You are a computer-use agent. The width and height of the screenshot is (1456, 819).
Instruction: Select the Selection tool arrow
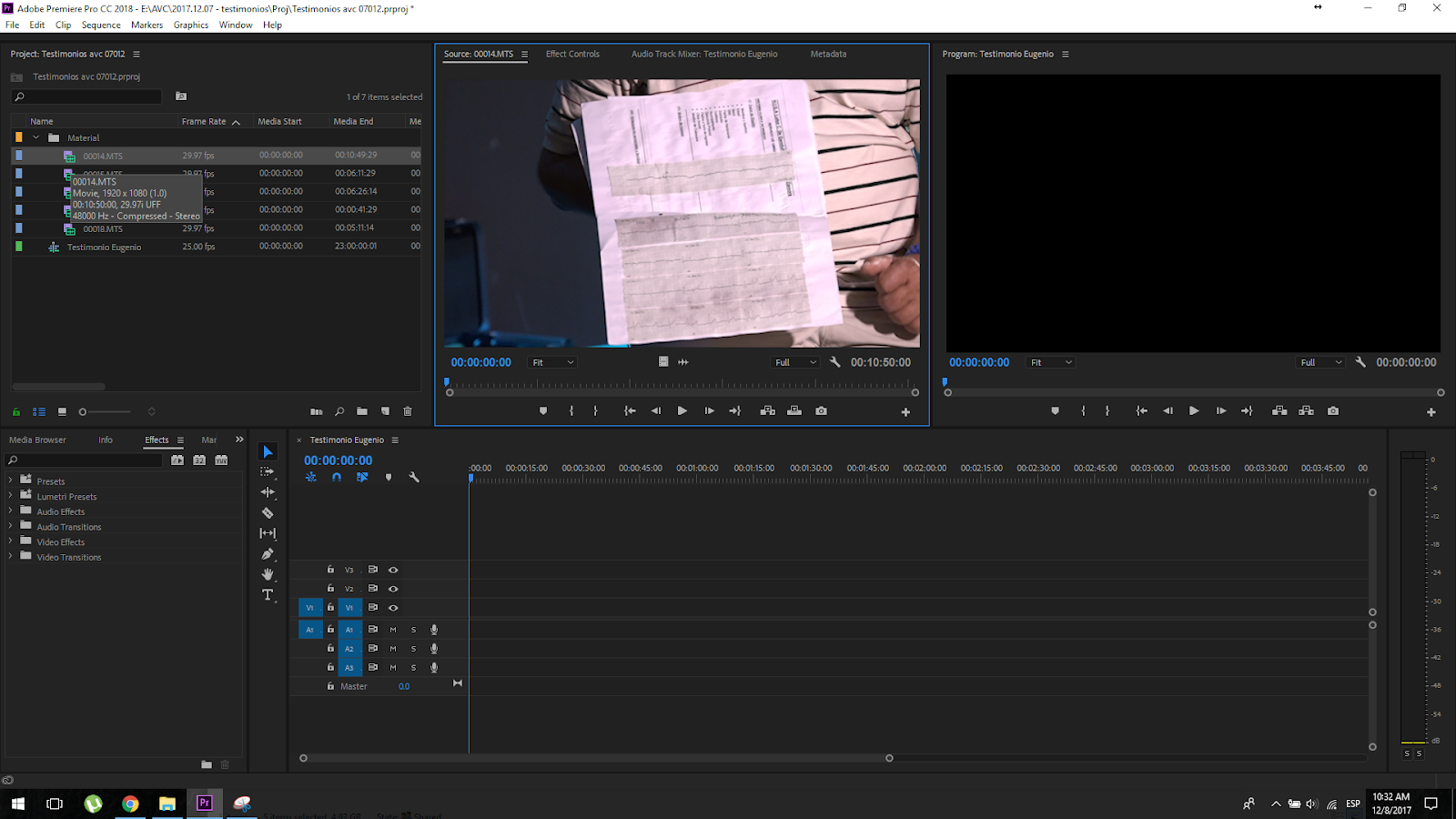(x=268, y=451)
